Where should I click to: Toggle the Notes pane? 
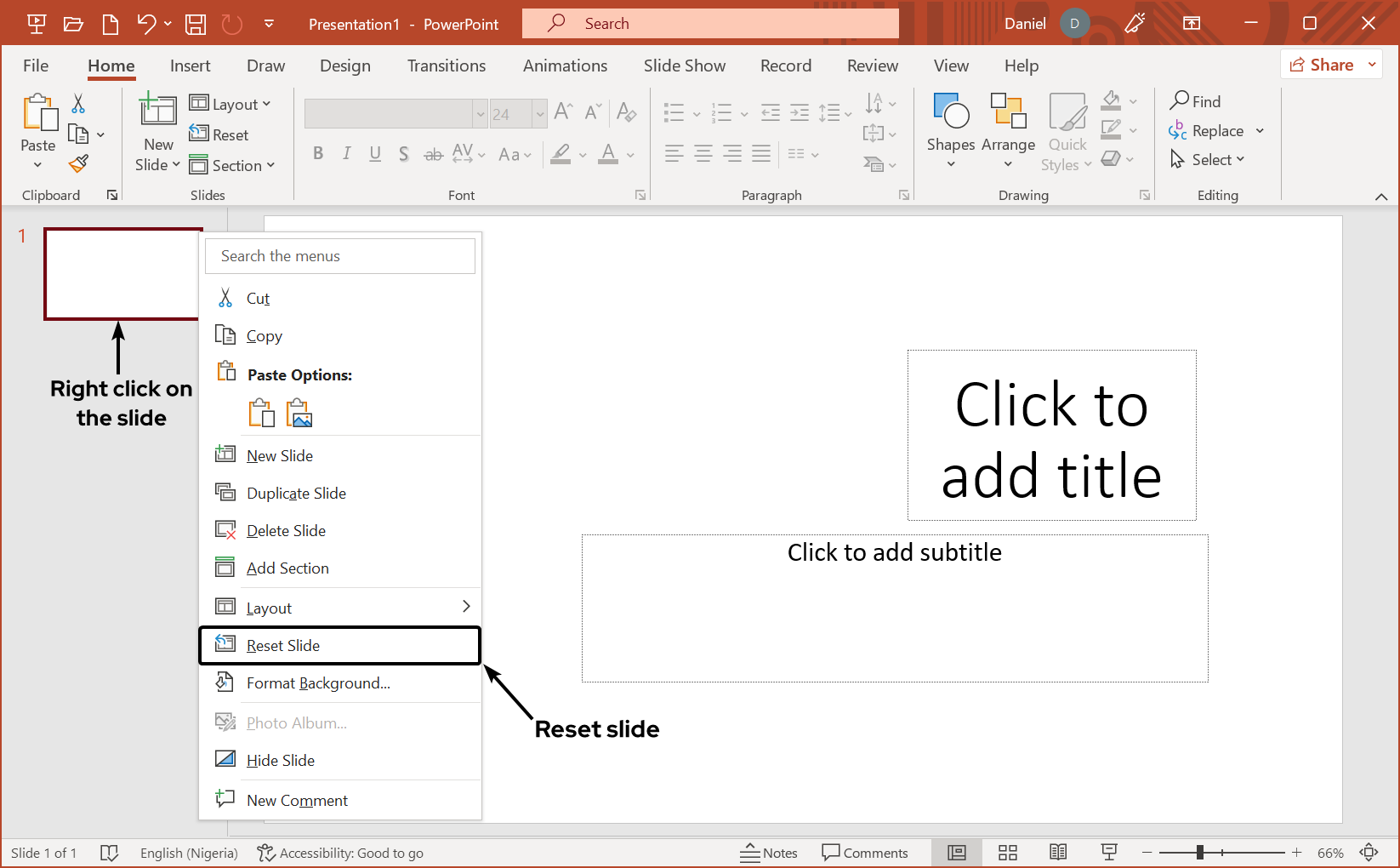click(x=769, y=853)
